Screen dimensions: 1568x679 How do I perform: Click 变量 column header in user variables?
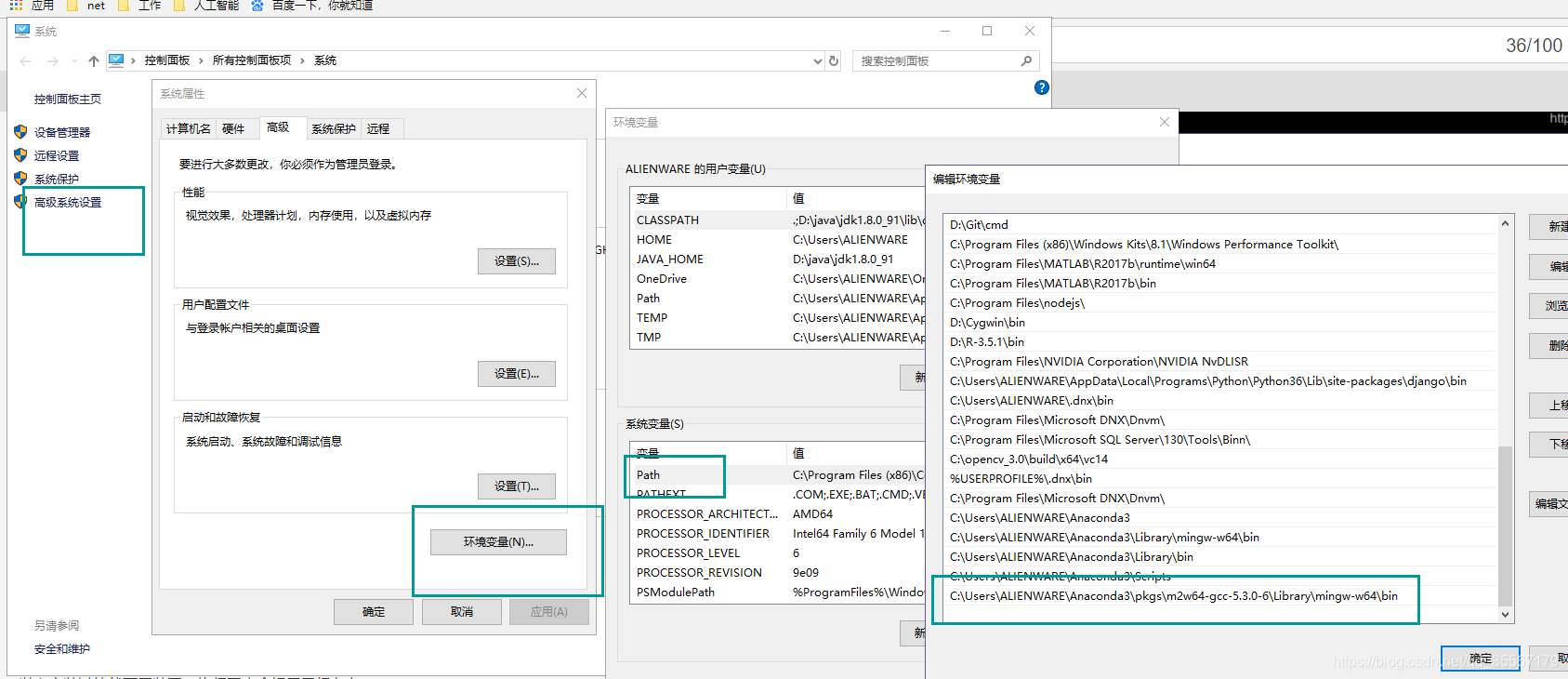pyautogui.click(x=708, y=199)
